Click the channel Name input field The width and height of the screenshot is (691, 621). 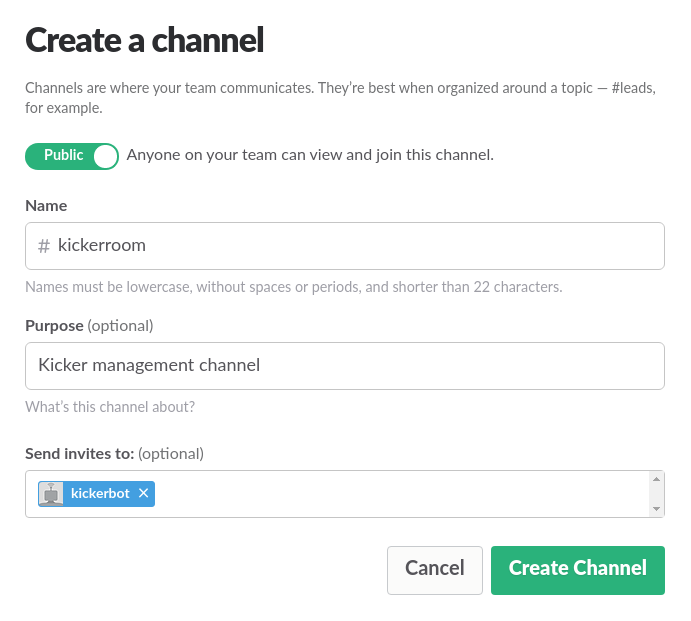click(345, 246)
